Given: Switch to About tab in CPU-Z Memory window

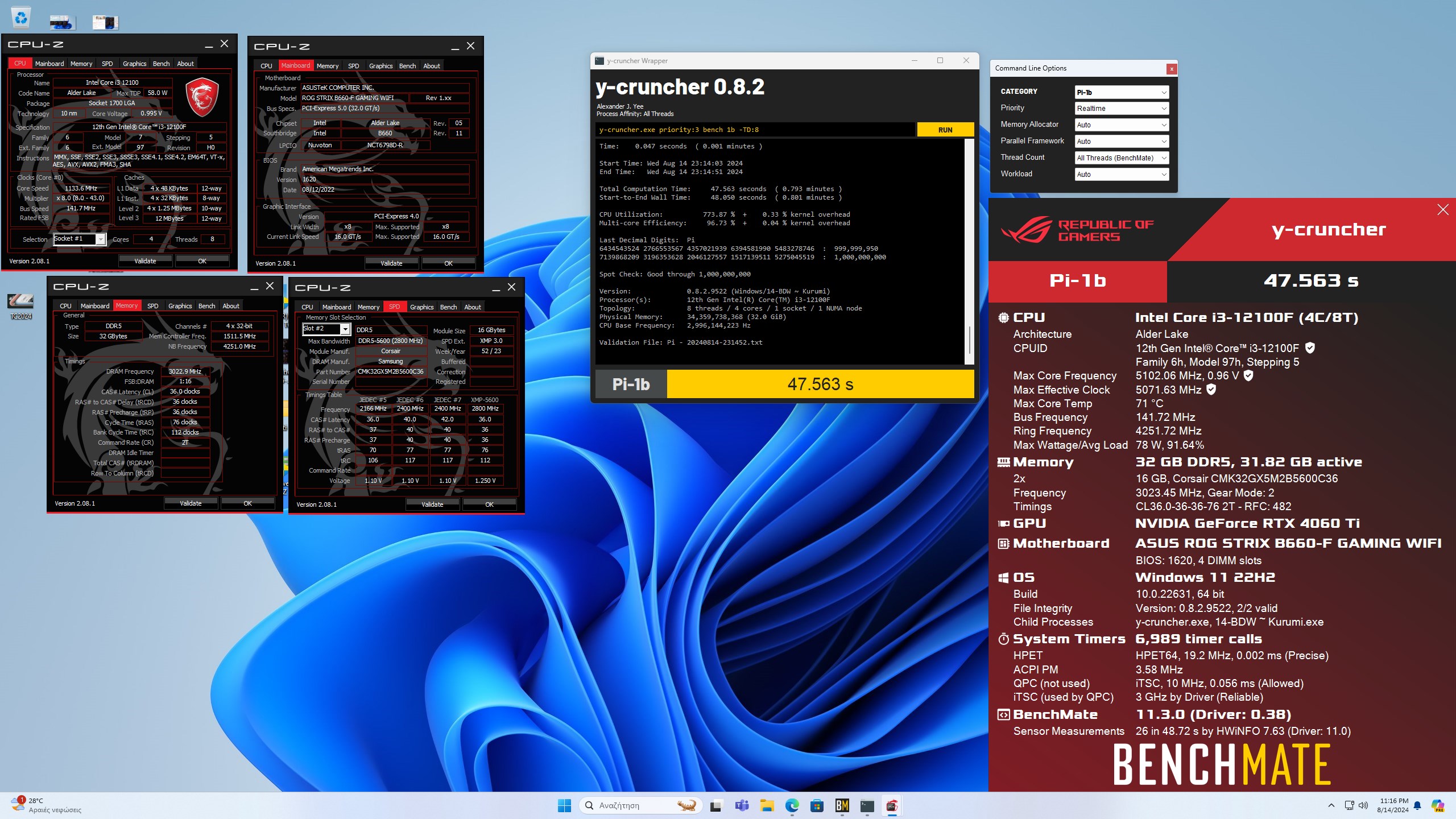Looking at the screenshot, I should click(231, 306).
